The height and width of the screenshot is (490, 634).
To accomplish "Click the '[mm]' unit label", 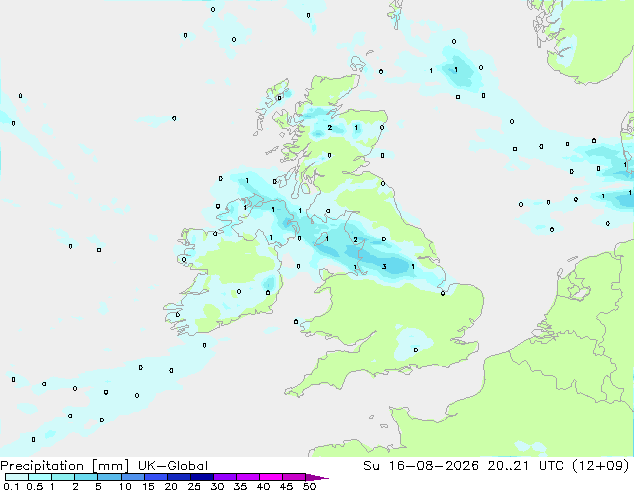I will pos(110,466).
